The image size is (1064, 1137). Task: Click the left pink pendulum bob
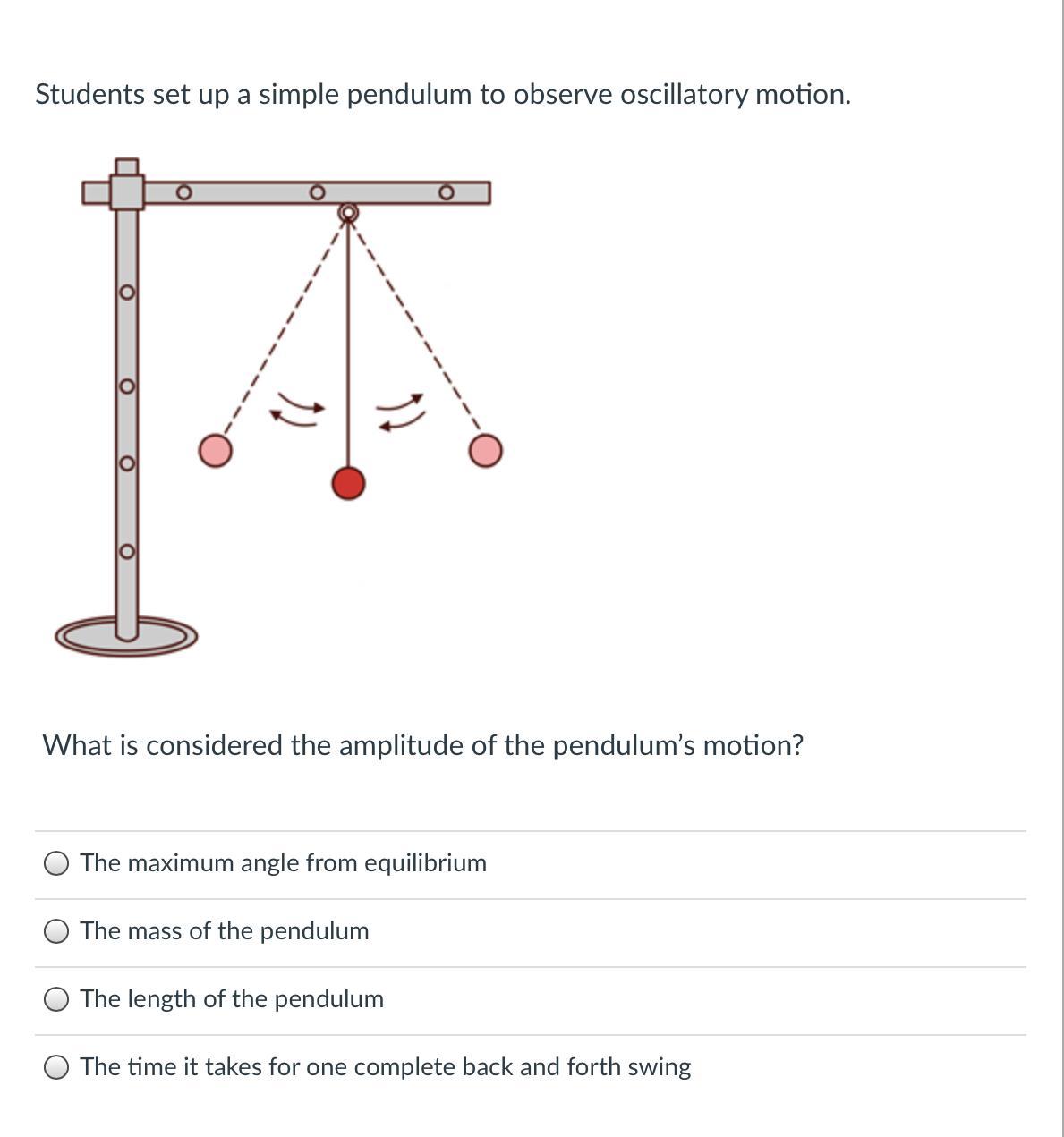215,451
